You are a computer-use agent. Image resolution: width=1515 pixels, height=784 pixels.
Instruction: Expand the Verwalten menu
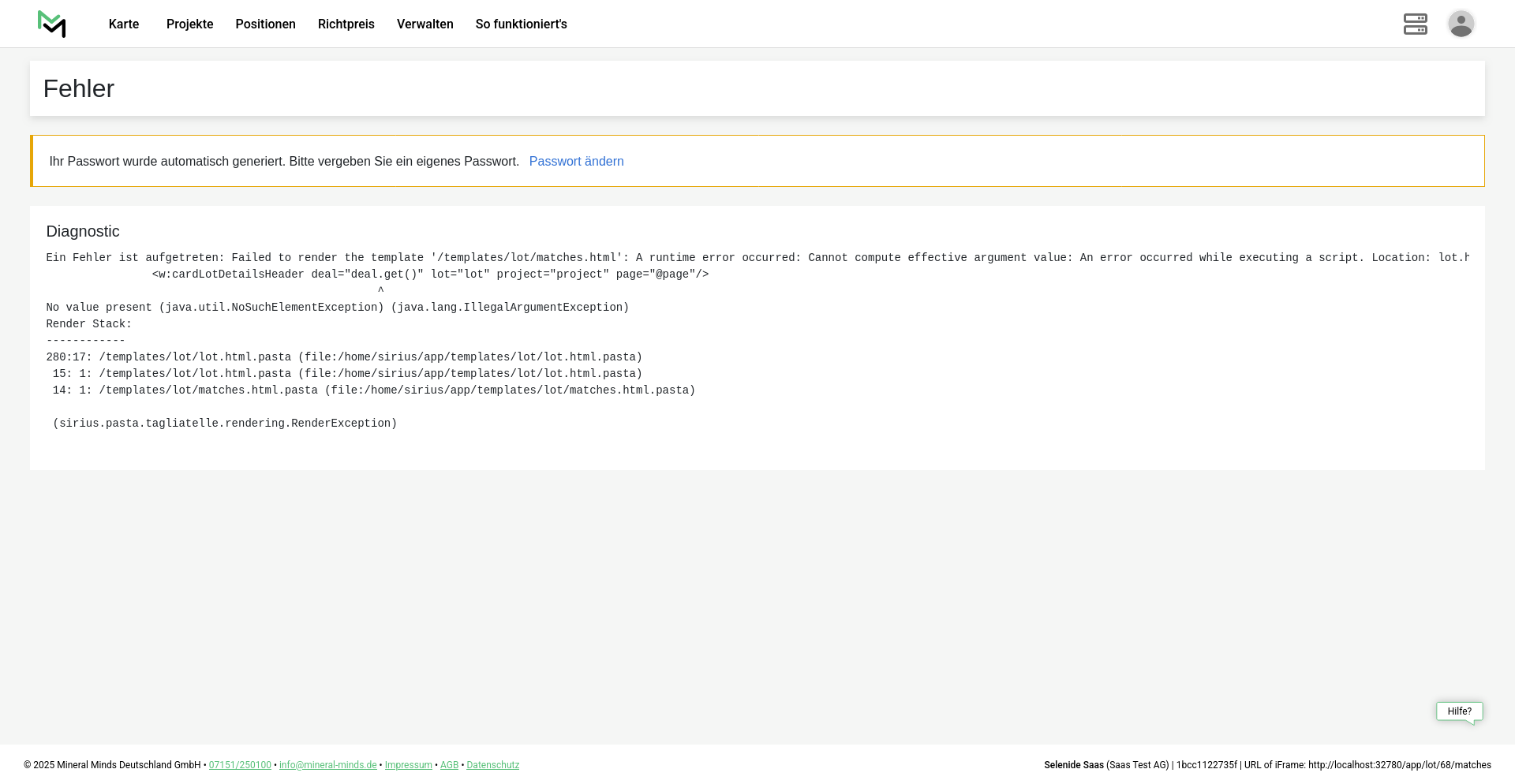point(425,24)
